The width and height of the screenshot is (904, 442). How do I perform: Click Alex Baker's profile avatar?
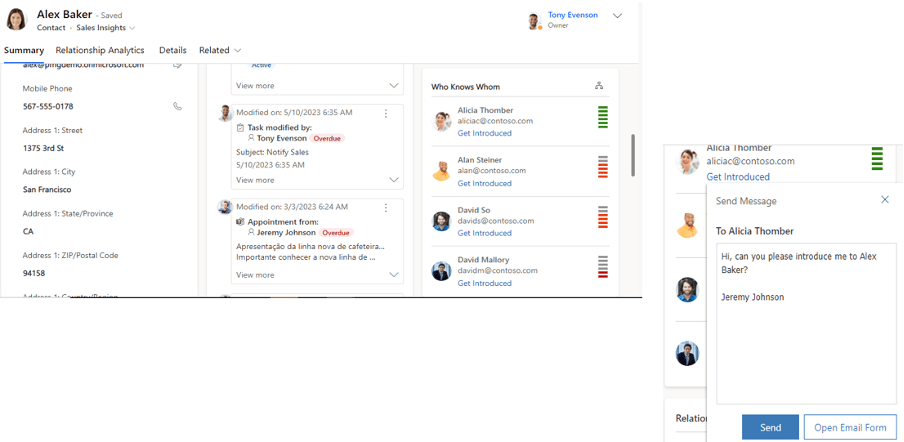tap(16, 20)
